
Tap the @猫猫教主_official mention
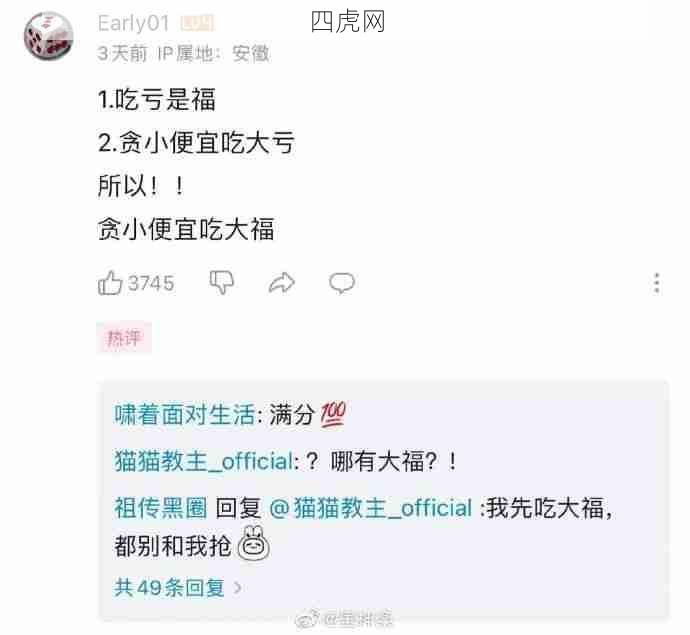point(371,507)
